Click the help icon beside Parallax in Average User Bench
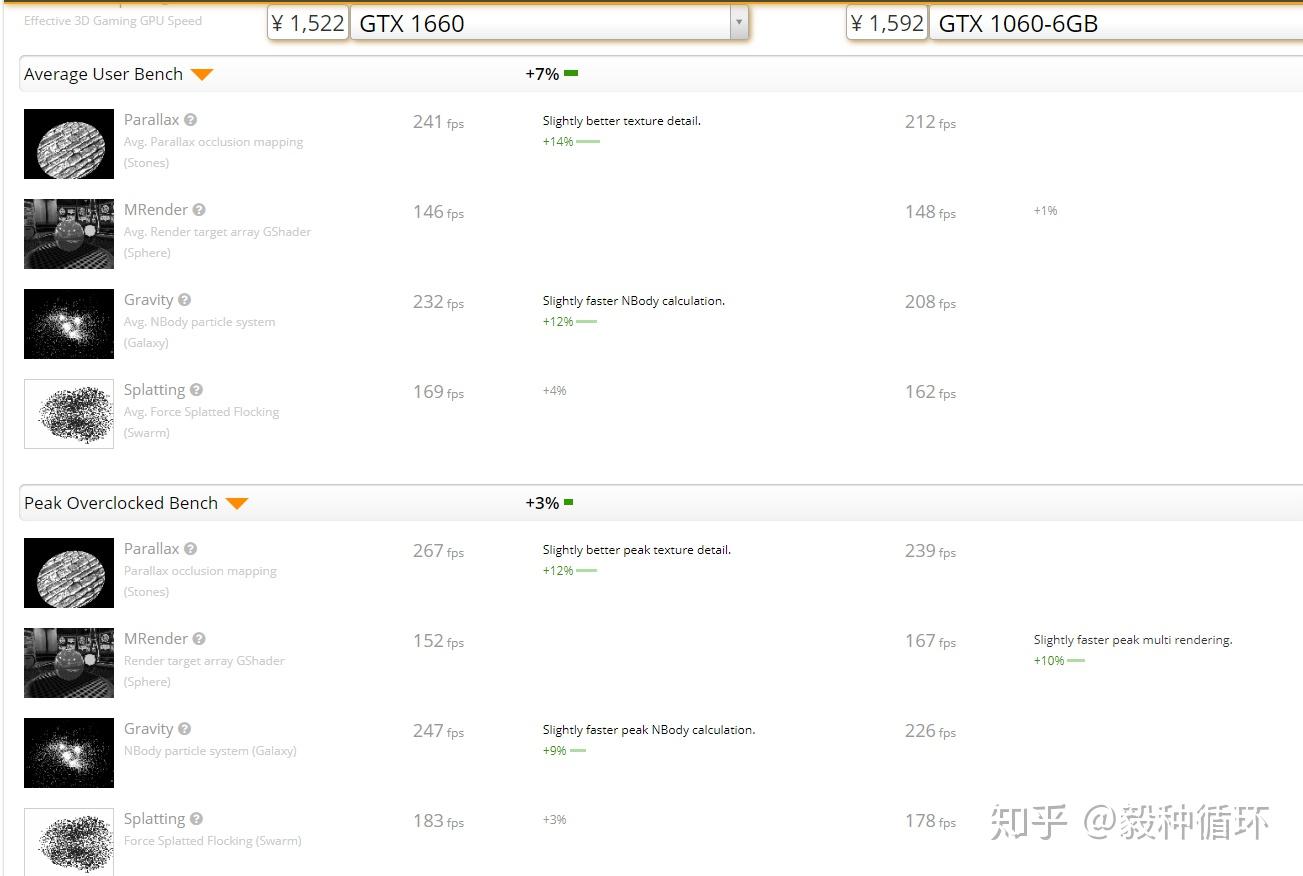The width and height of the screenshot is (1303, 876). pyautogui.click(x=190, y=120)
